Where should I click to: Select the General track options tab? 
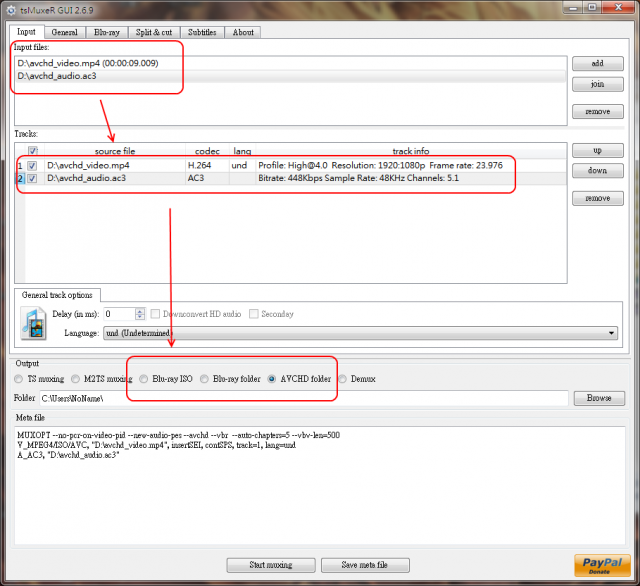(57, 295)
